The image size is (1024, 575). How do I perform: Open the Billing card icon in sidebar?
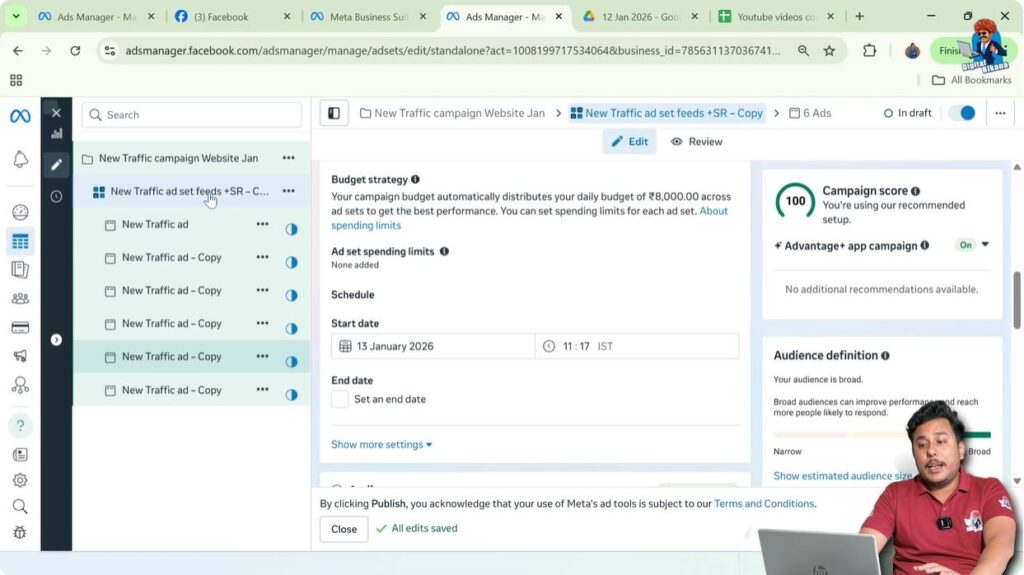coord(20,327)
